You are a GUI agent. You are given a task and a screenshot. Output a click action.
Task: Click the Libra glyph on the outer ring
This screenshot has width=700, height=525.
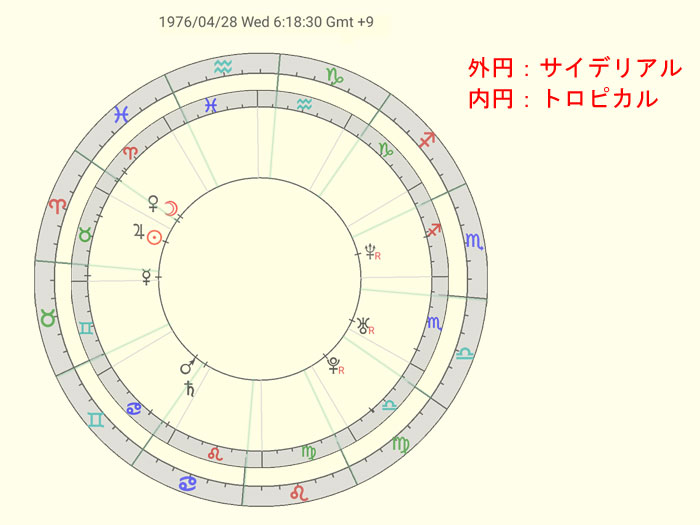(x=465, y=354)
